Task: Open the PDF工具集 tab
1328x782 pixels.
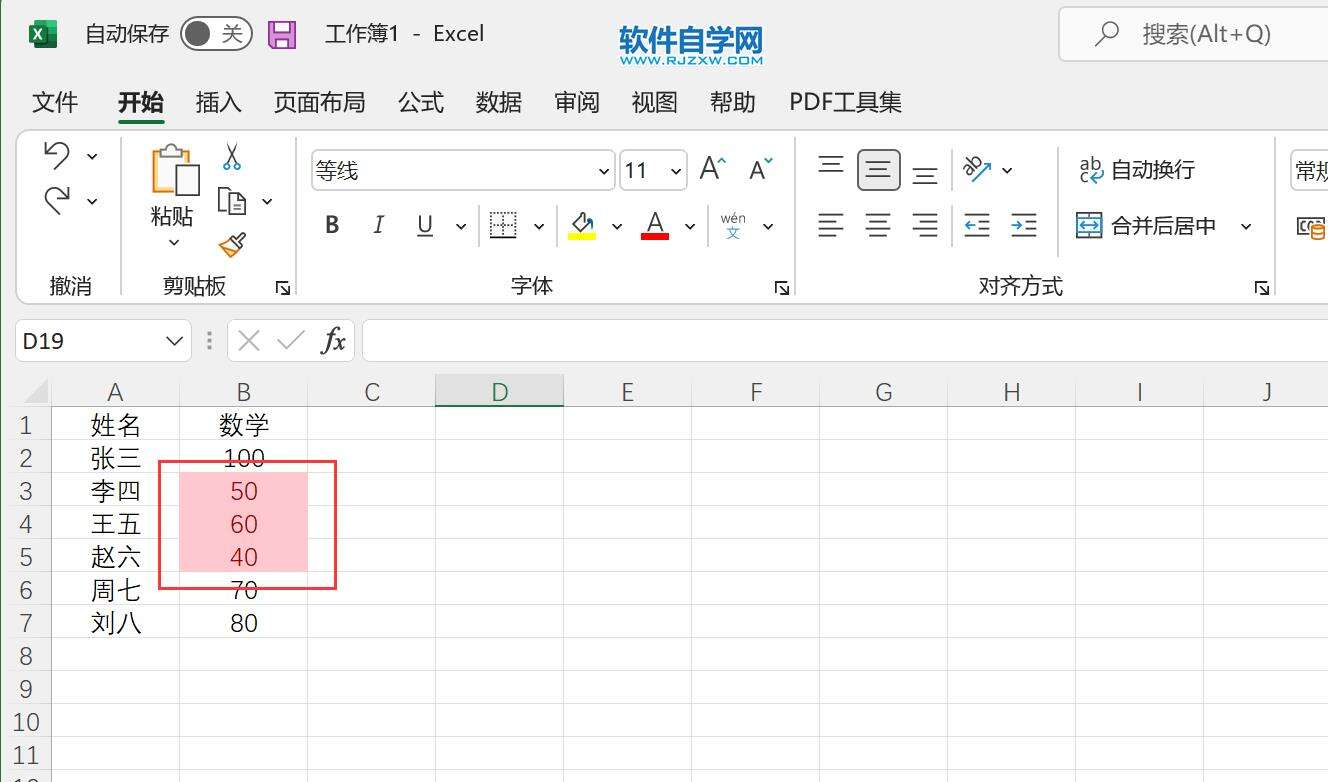Action: (845, 102)
